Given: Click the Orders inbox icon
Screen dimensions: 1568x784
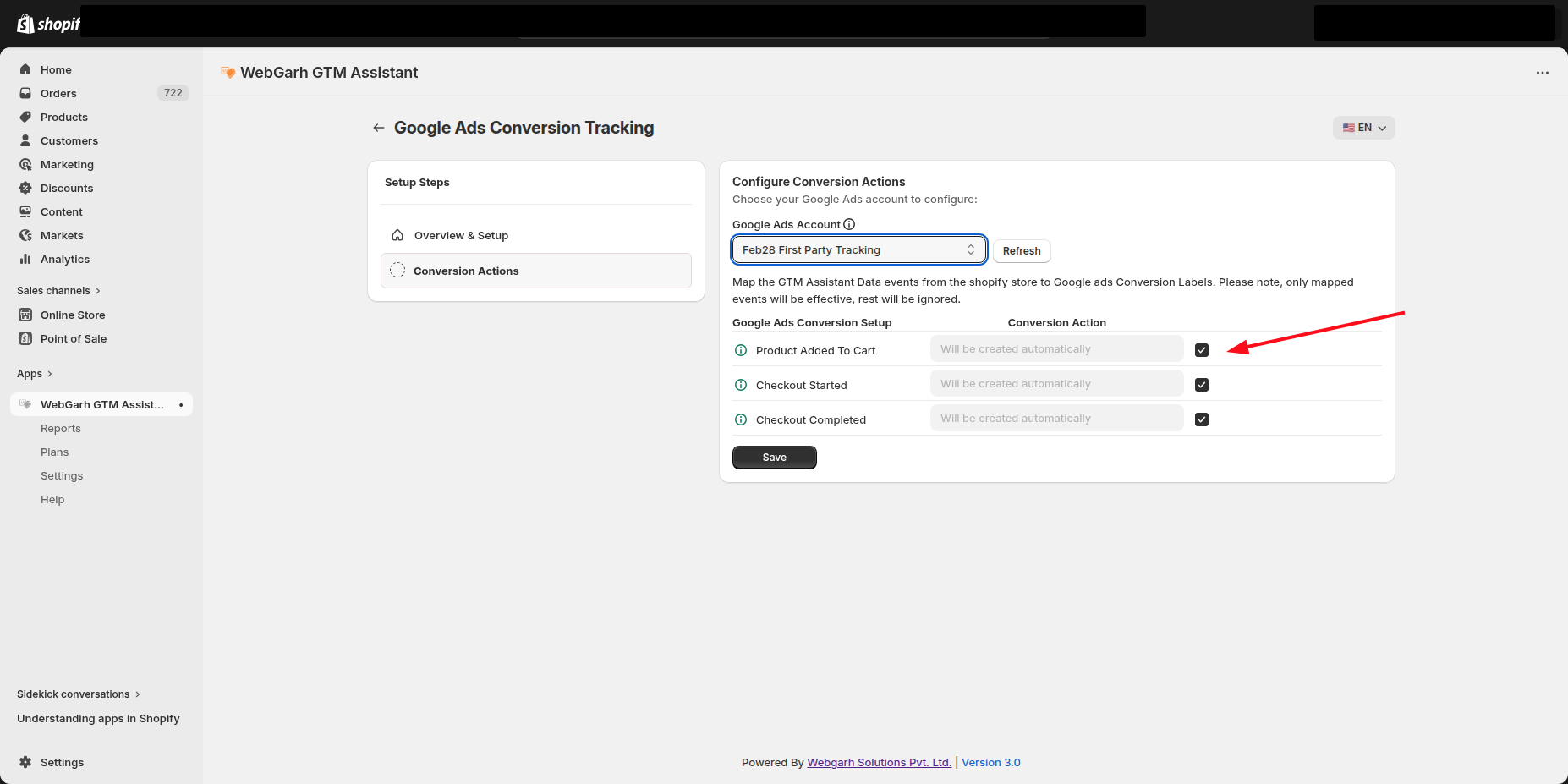Looking at the screenshot, I should coord(25,93).
